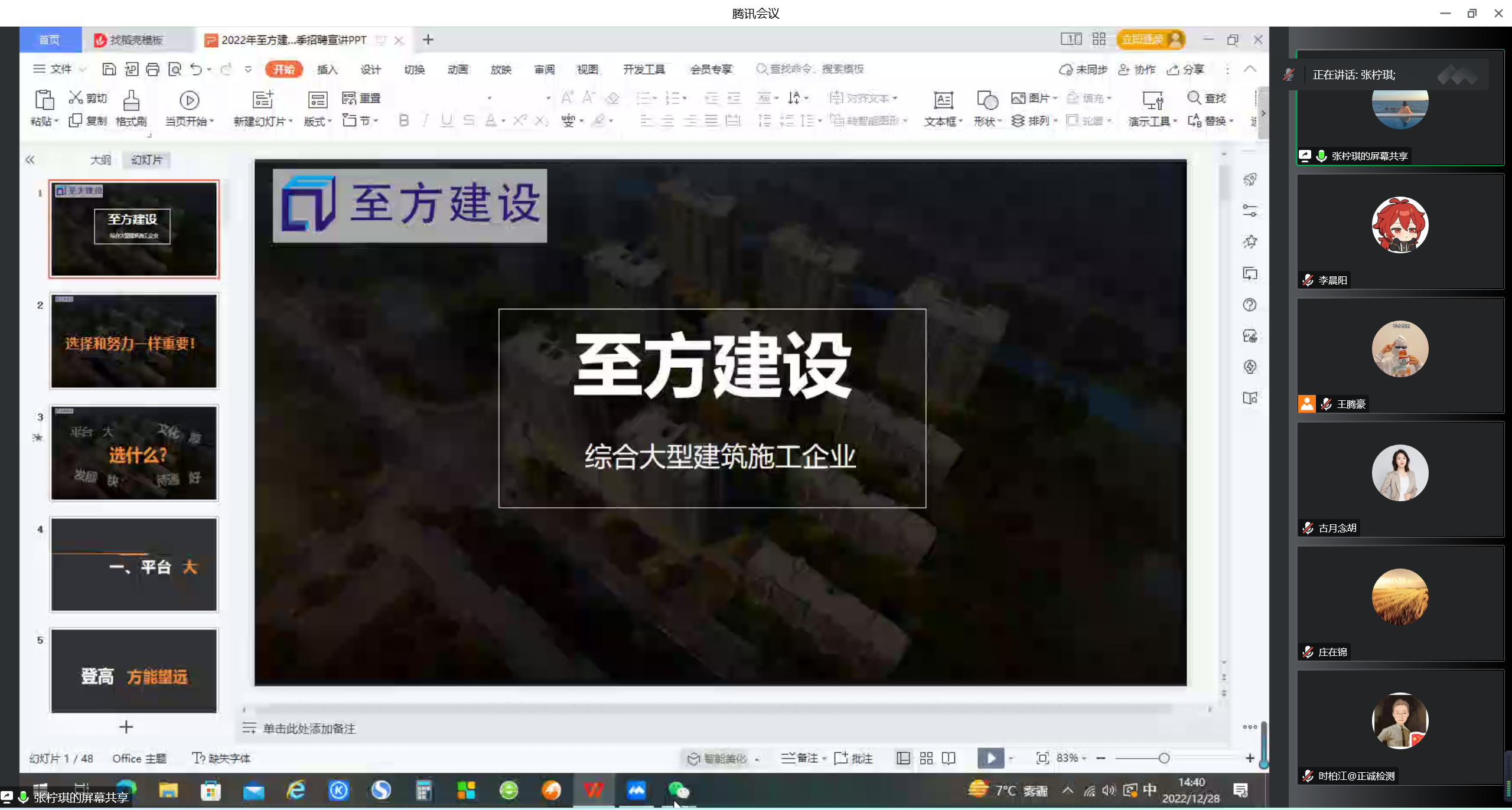Click the Cut scissors icon
Viewport: 1512px width, 810px height.
76,97
